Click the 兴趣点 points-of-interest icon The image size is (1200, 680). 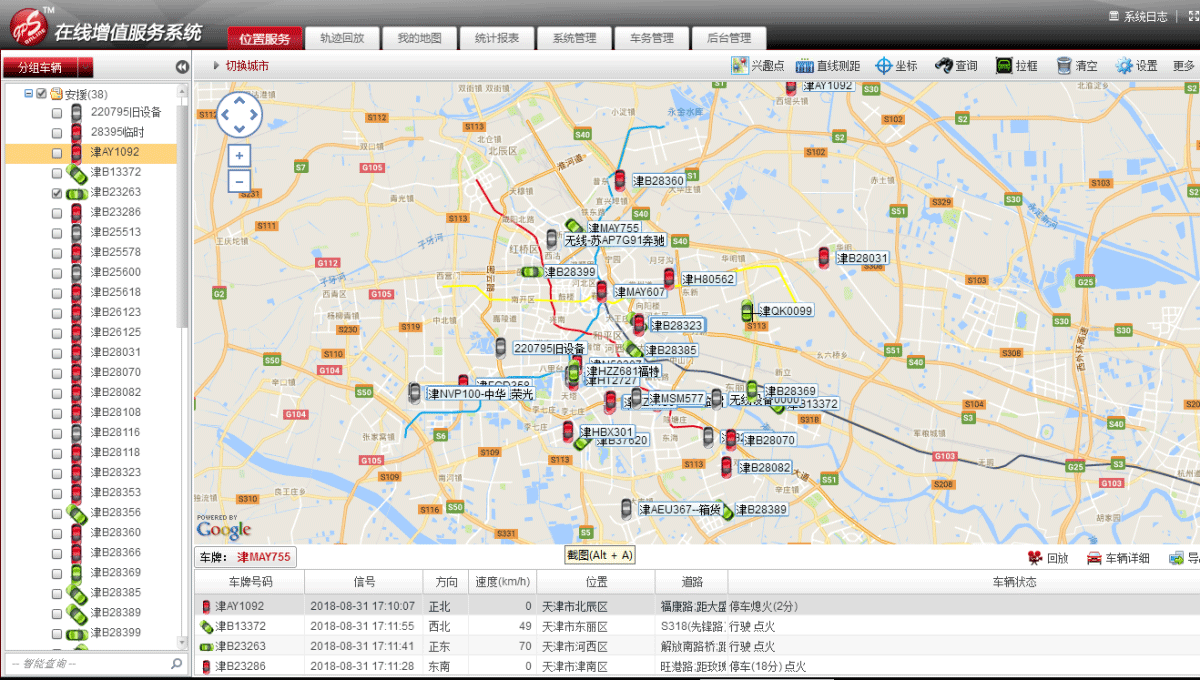coord(740,66)
